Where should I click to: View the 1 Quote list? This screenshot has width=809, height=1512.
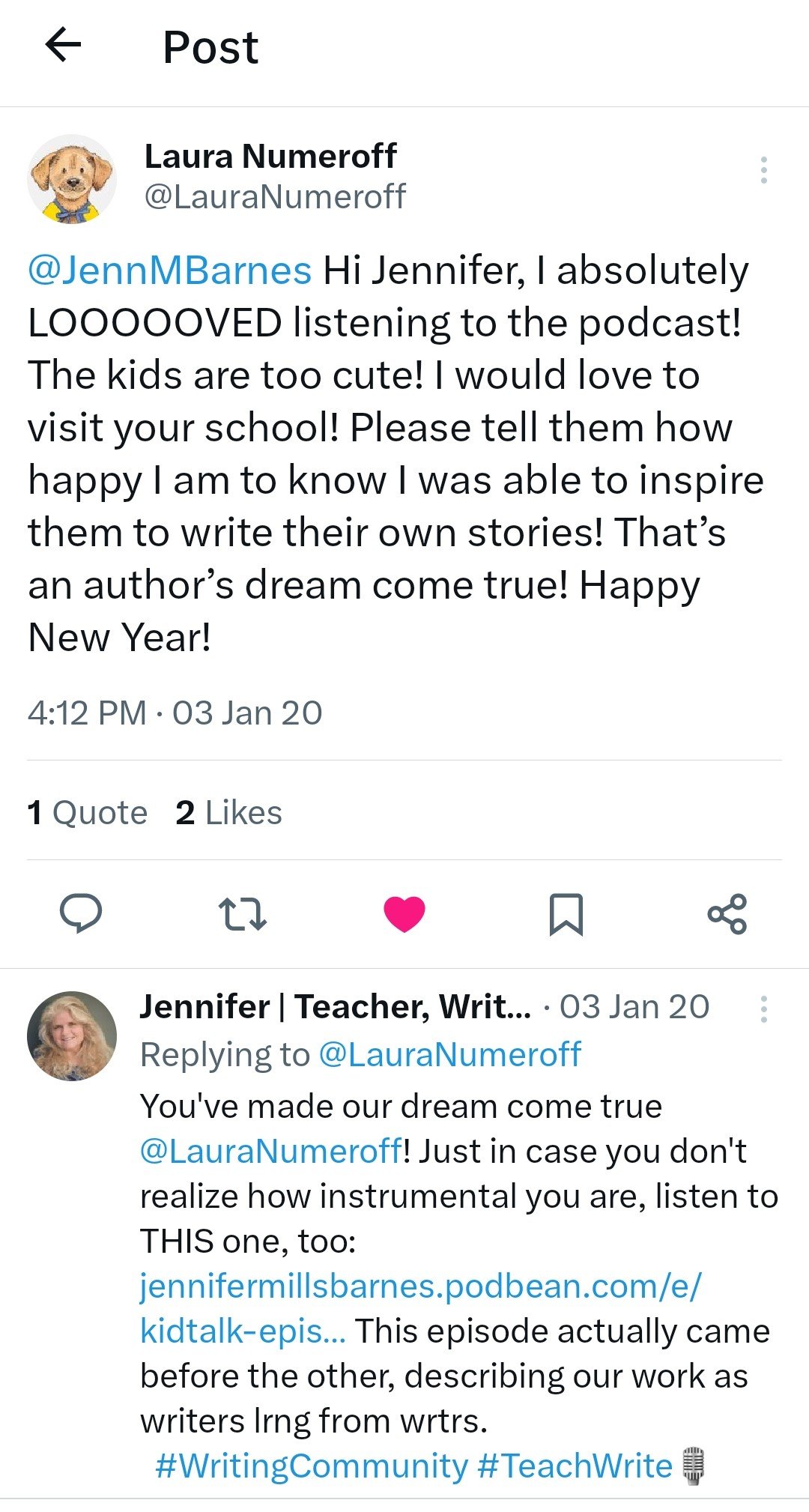pyautogui.click(x=88, y=813)
